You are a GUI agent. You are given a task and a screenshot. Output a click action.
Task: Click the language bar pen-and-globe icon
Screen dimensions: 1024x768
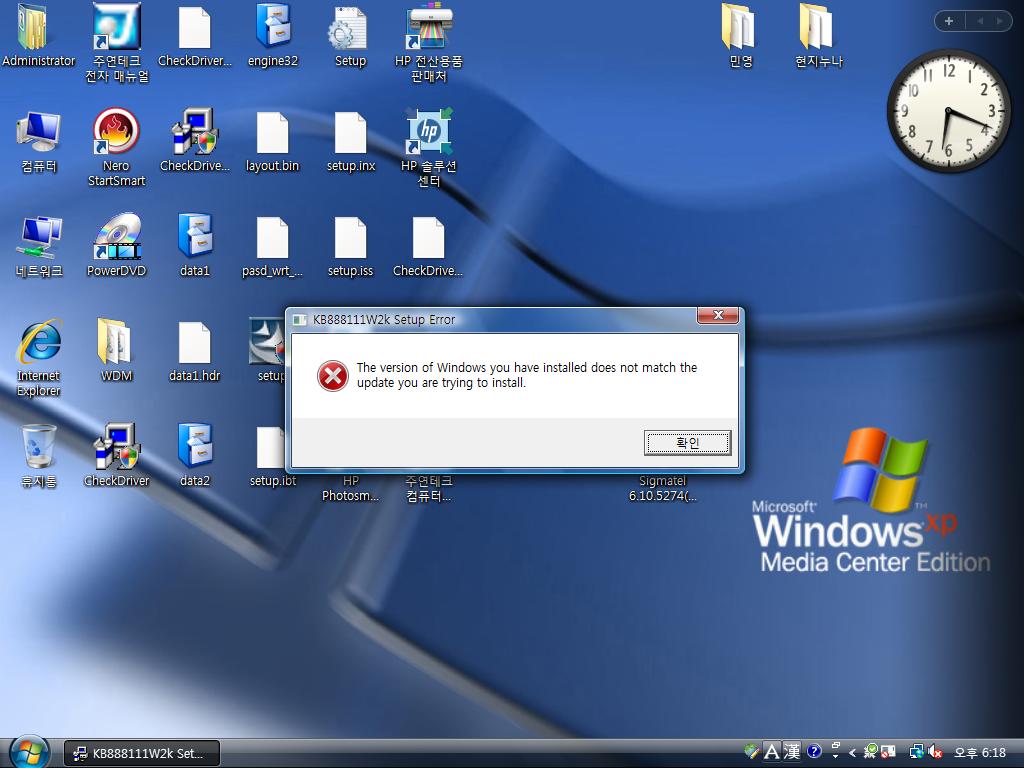point(752,752)
